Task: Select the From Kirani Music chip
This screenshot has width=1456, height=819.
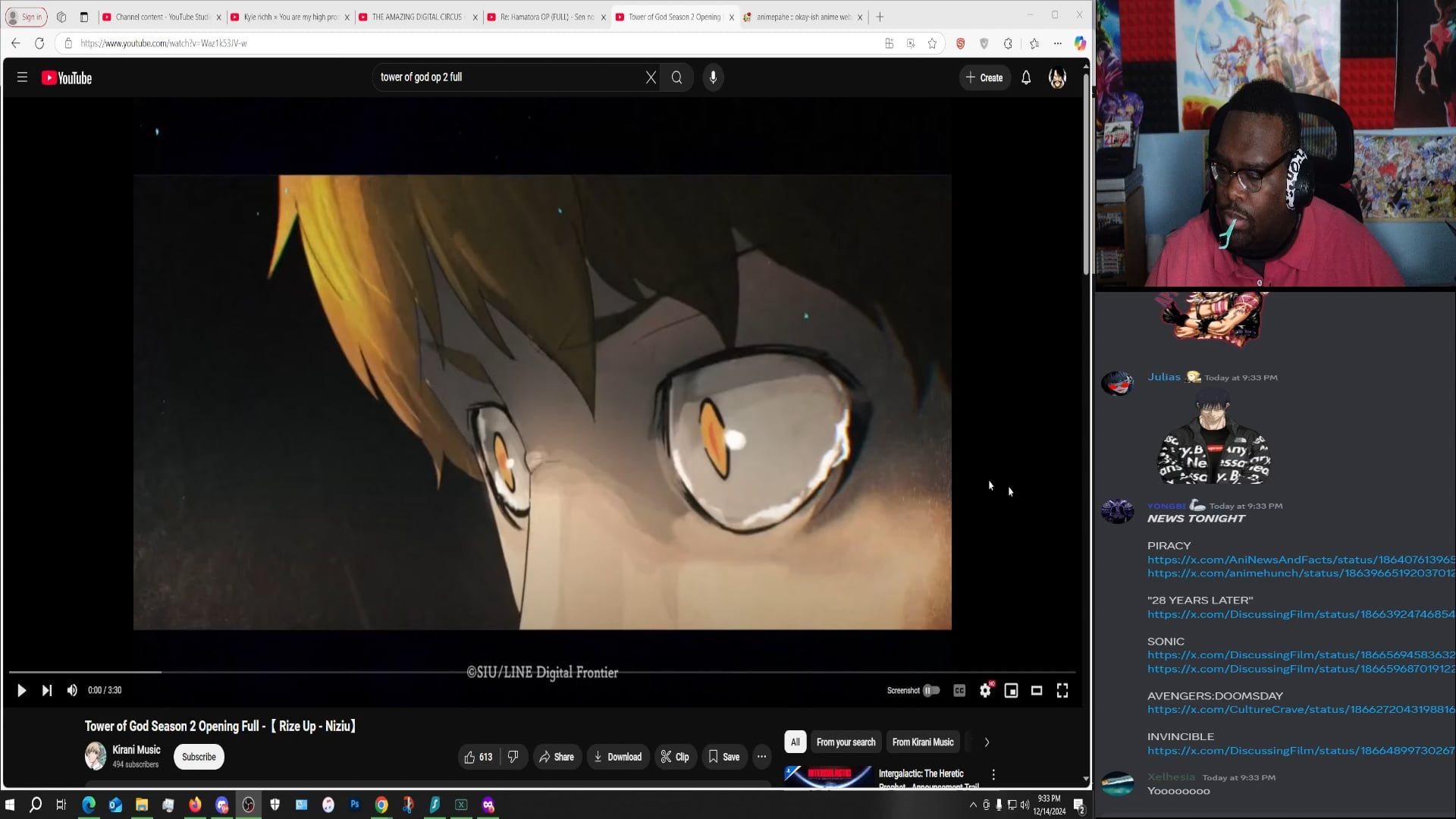Action: pos(923,742)
